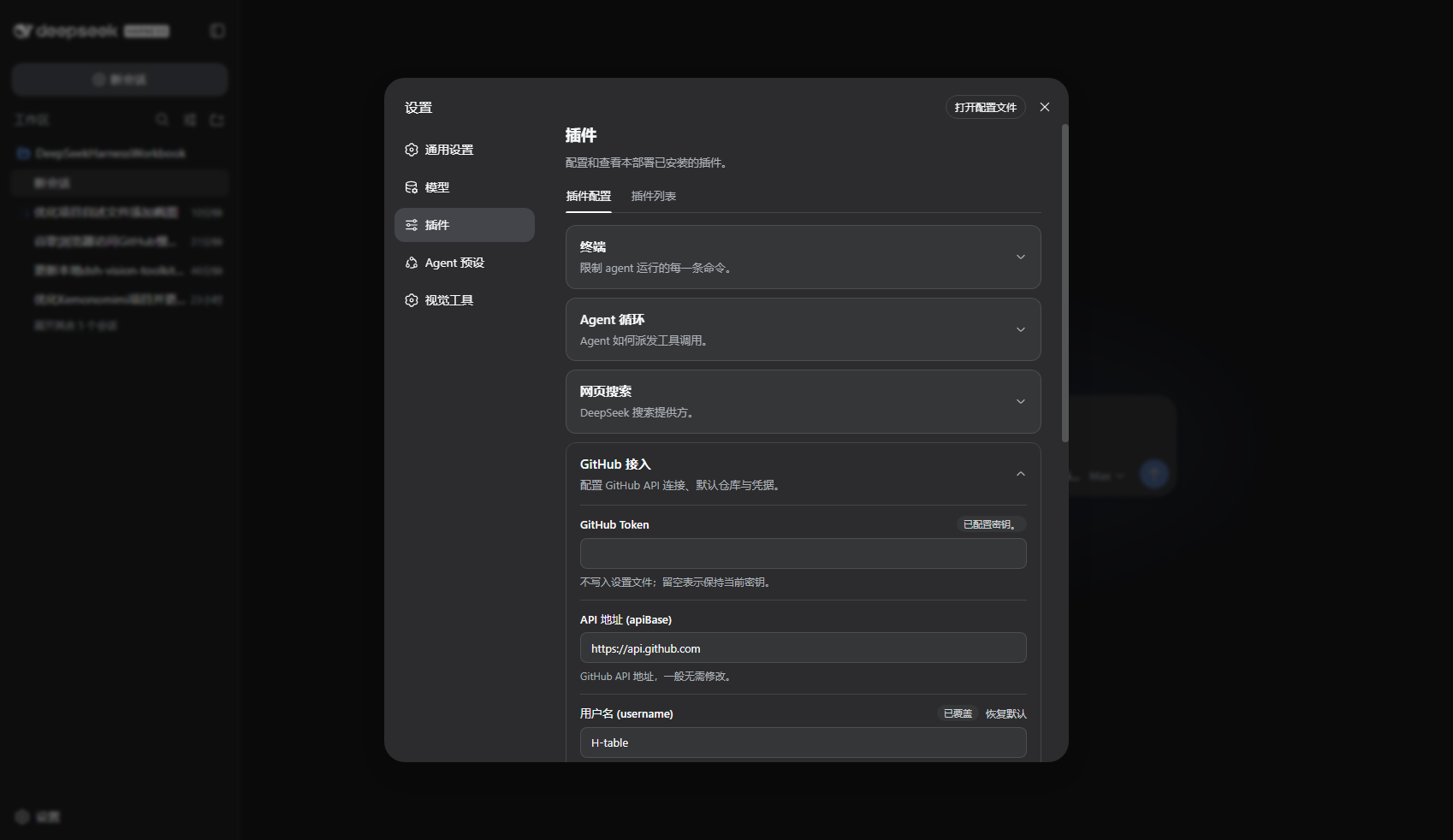1453x840 pixels.
Task: Click the blurred search icon in main sidebar
Action: (x=163, y=120)
